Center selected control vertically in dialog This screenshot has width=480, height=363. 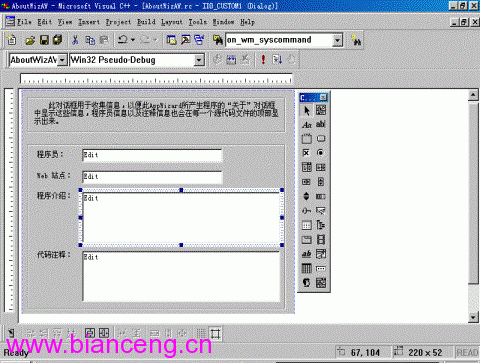[x=90, y=333]
